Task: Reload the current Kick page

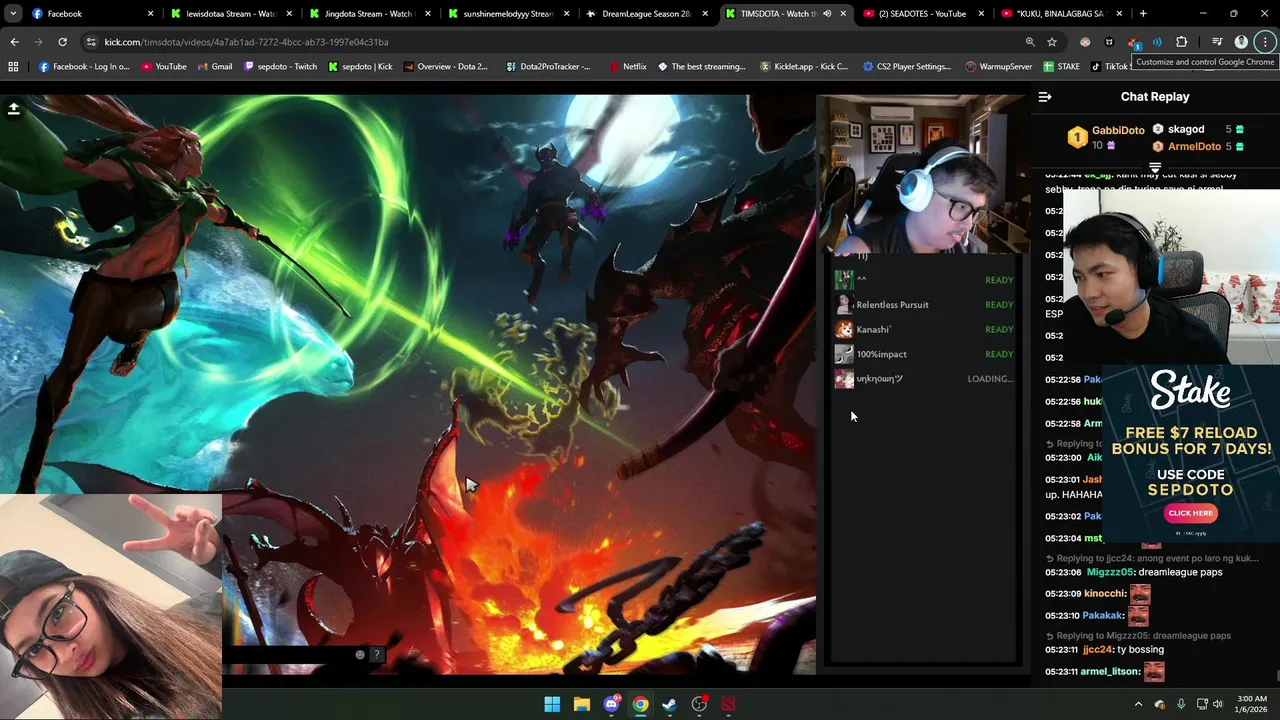Action: [x=62, y=42]
